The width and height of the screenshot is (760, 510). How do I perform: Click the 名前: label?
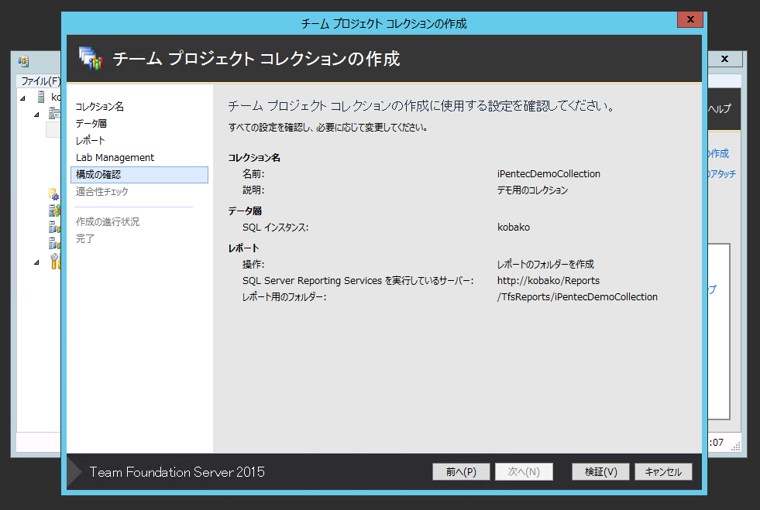253,174
